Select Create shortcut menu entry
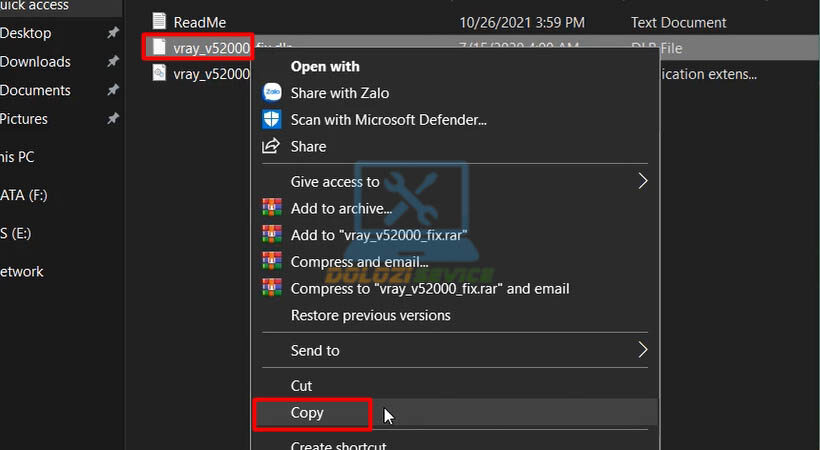The width and height of the screenshot is (820, 450). click(x=338, y=445)
